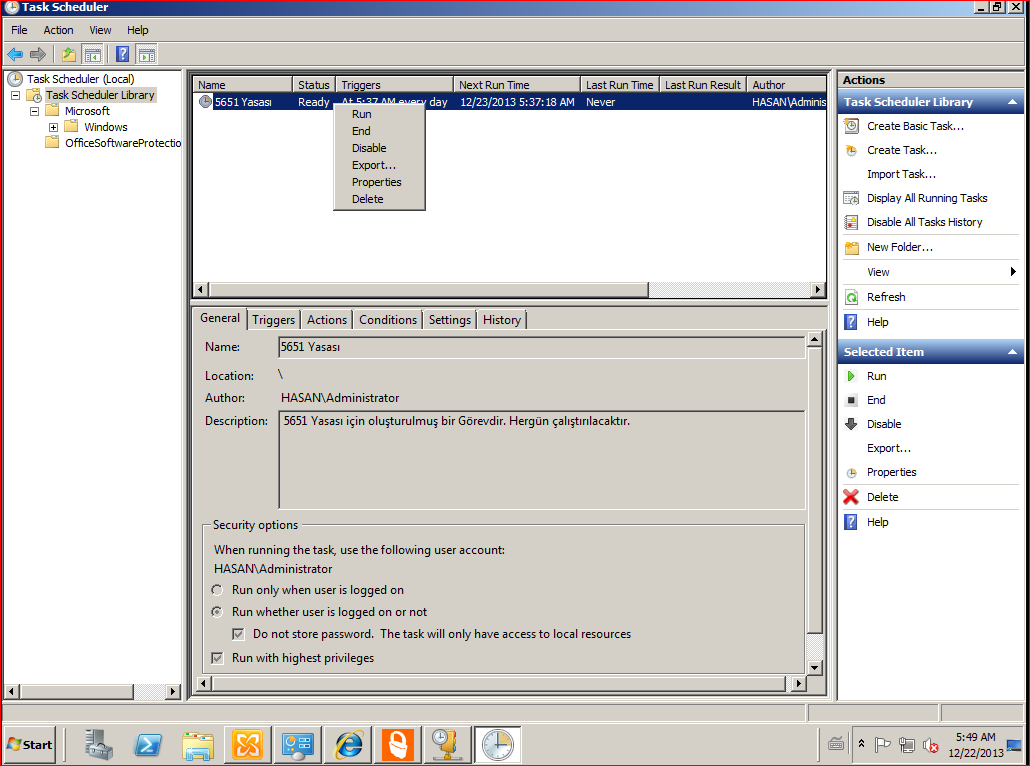Launch Internet Explorer from the taskbar

pyautogui.click(x=348, y=745)
